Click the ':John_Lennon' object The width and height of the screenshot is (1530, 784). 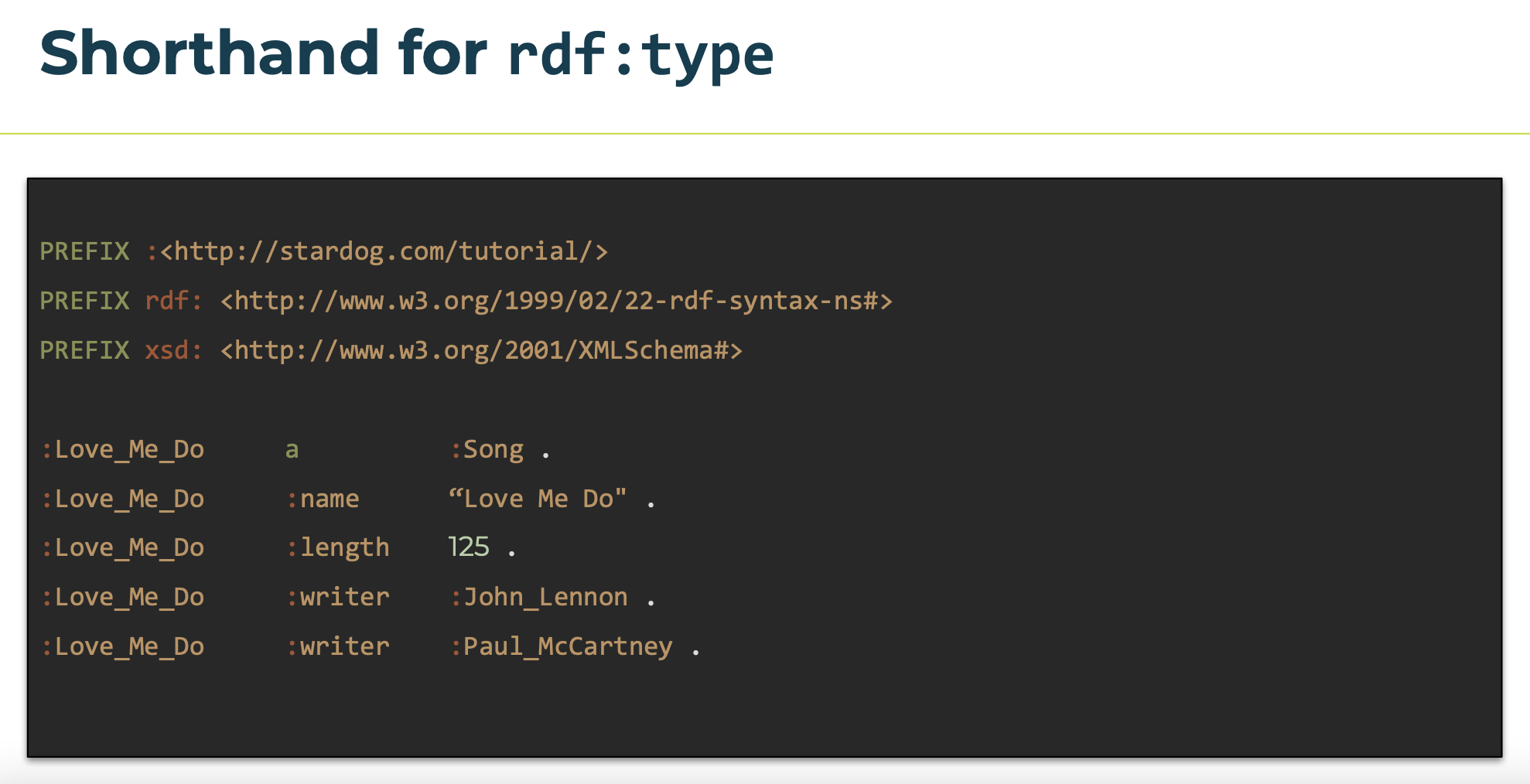(x=539, y=598)
